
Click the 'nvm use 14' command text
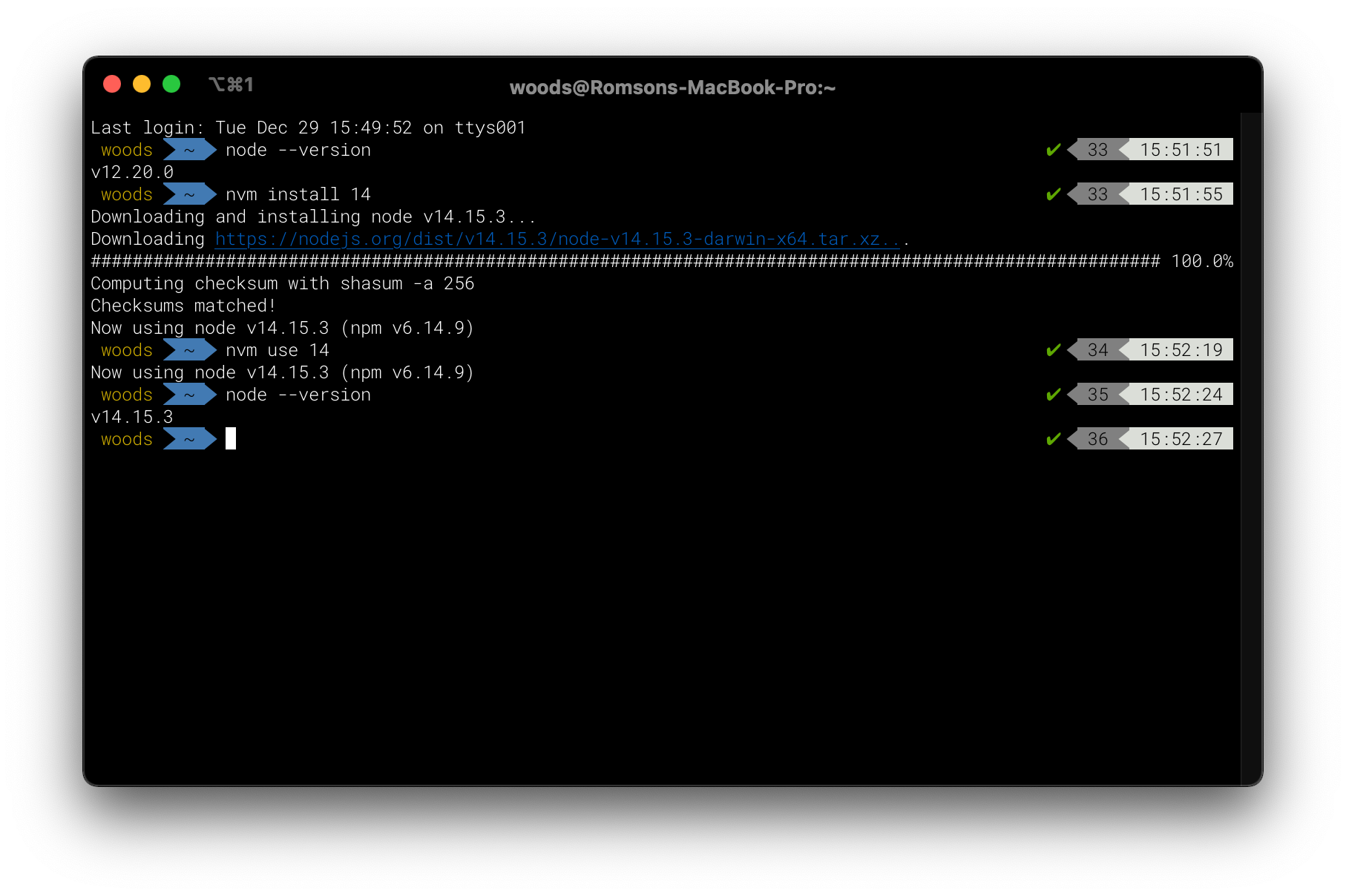point(278,350)
